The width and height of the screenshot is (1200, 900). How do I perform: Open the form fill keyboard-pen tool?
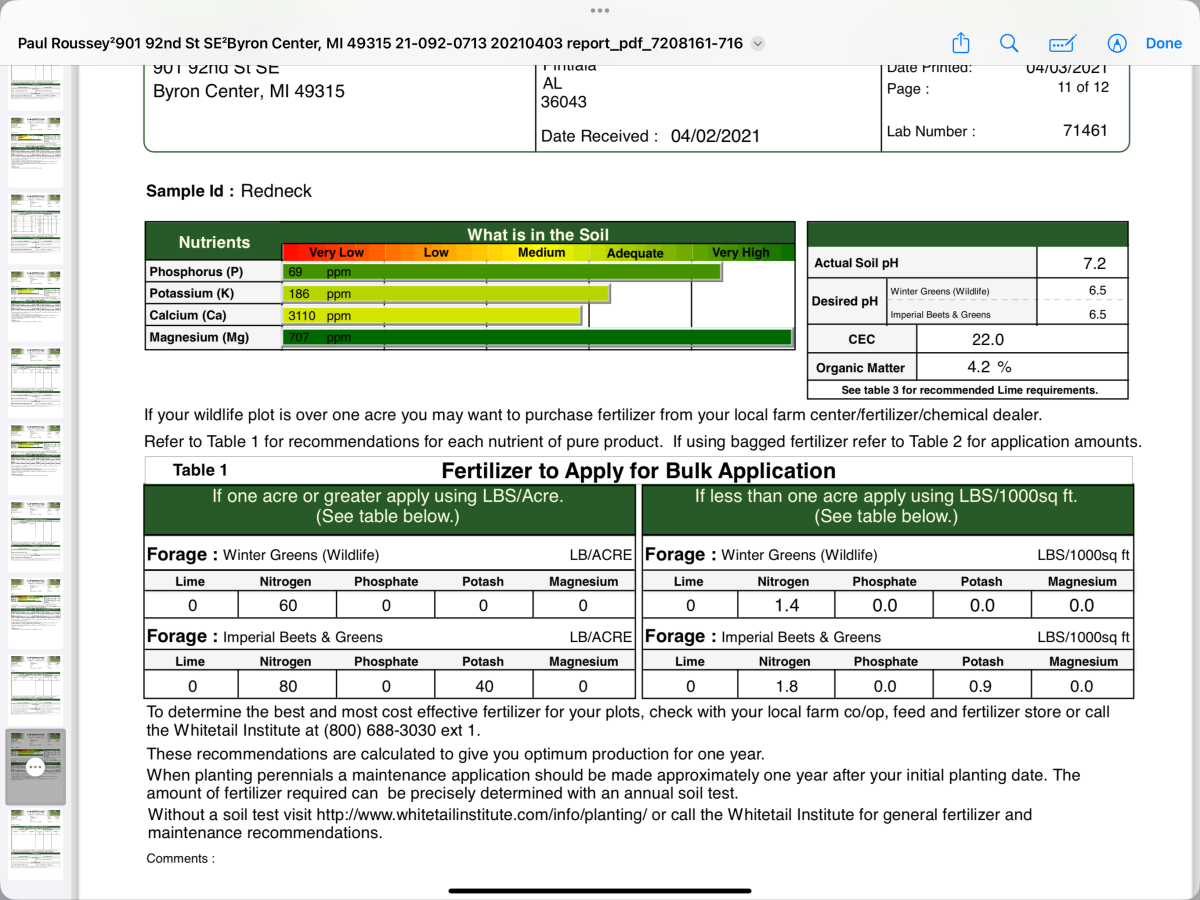(x=1062, y=43)
